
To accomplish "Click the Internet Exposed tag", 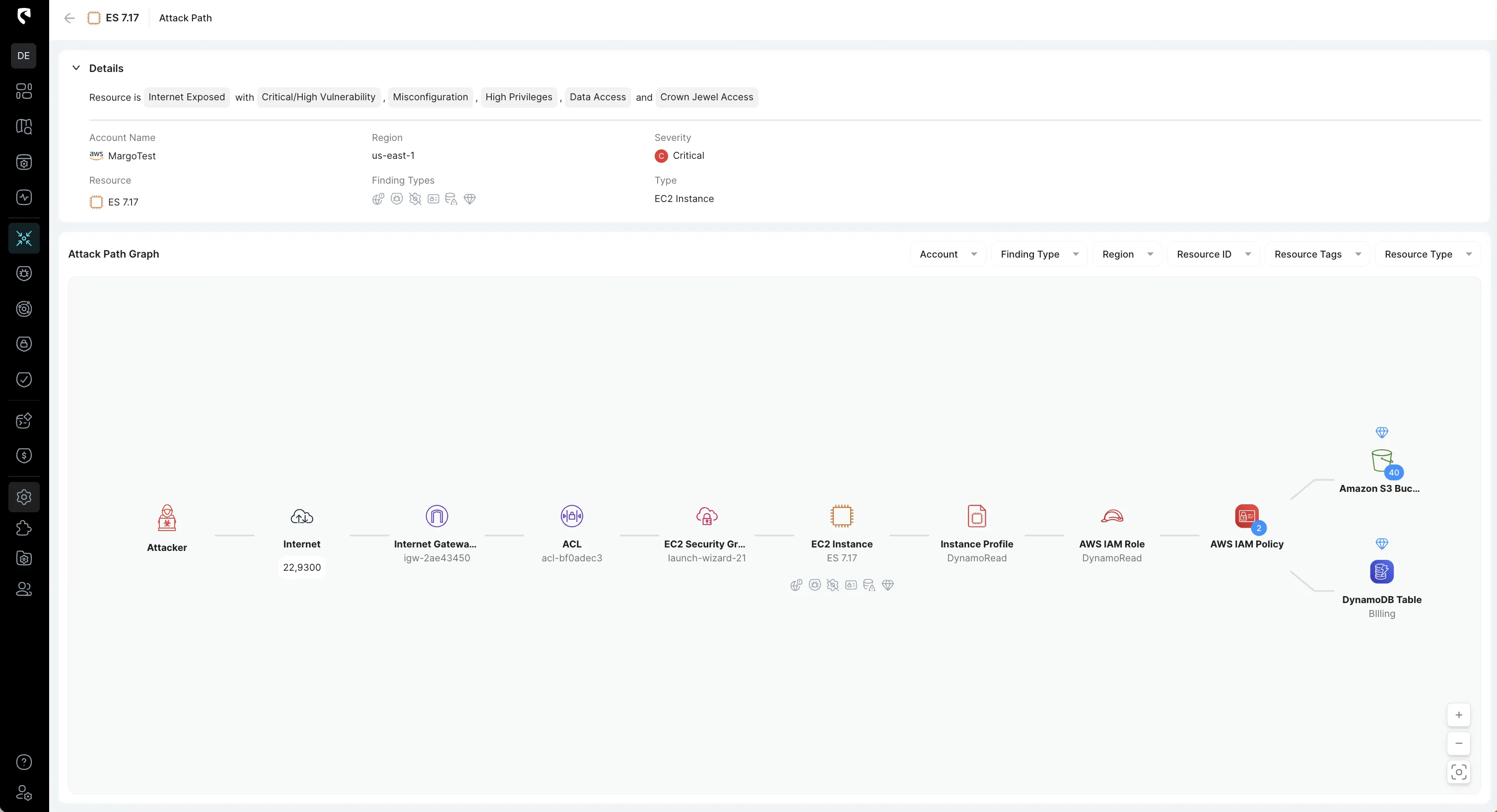I will point(187,97).
